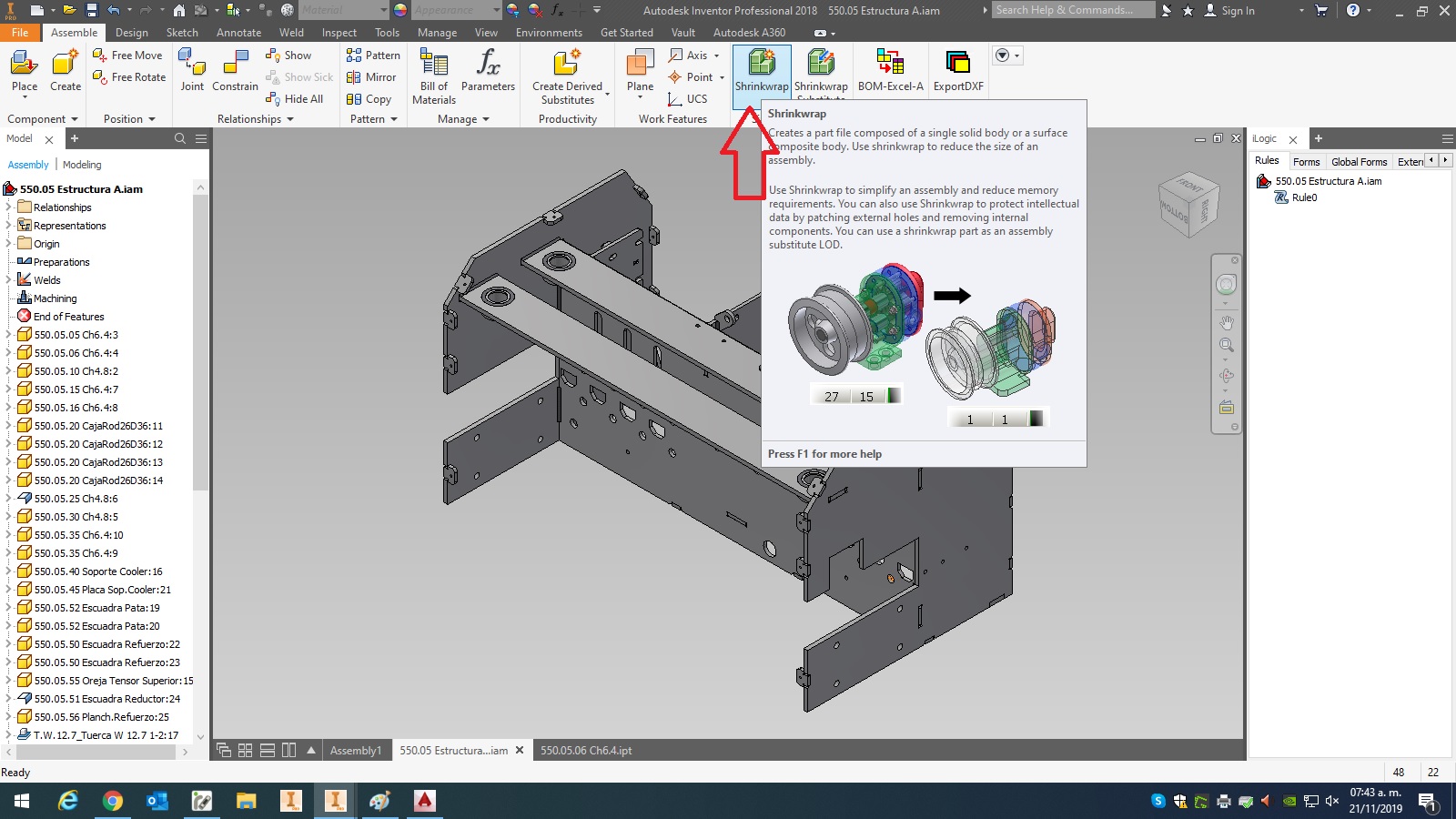Screen dimensions: 1456x819
Task: Toggle Hide All visibility option
Action: [295, 98]
